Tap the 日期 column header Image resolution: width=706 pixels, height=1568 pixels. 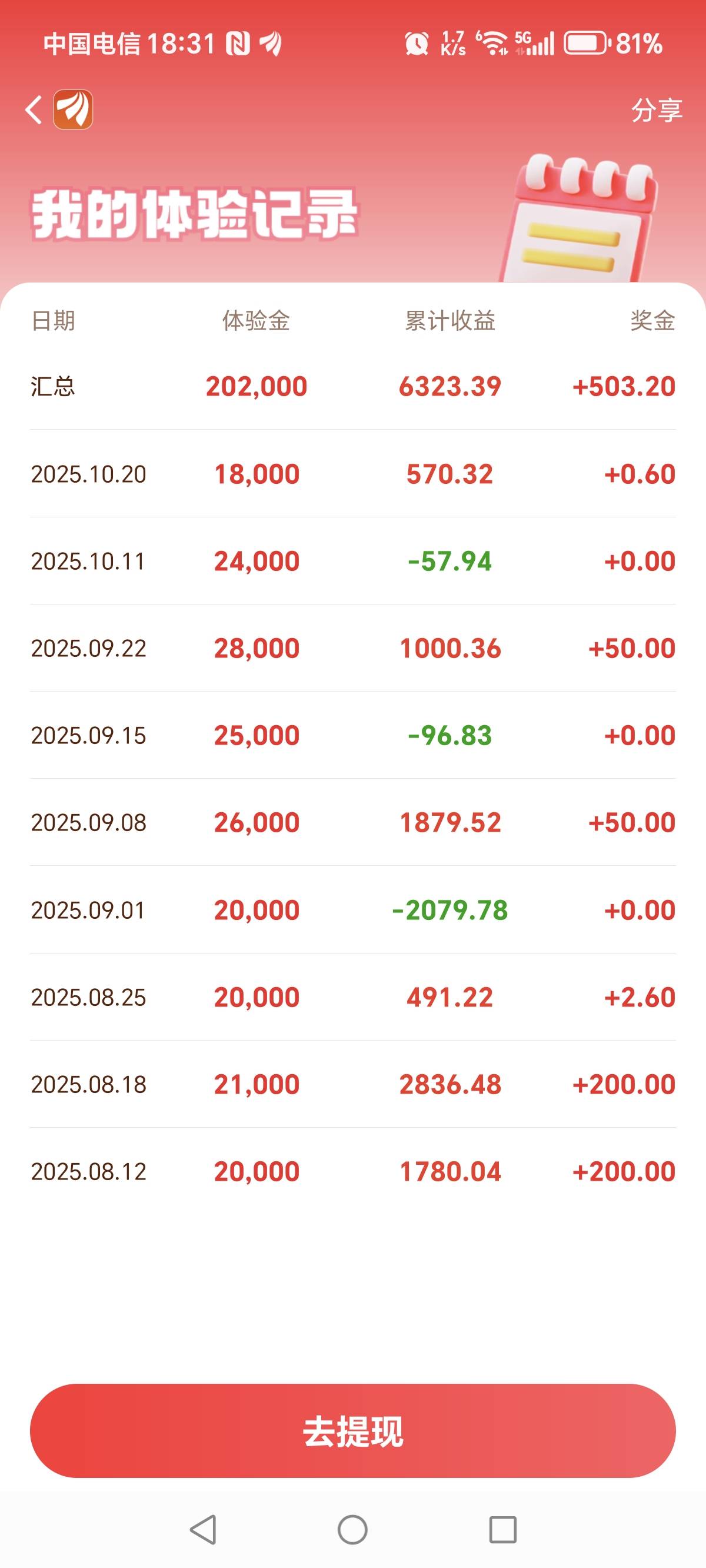click(x=53, y=321)
